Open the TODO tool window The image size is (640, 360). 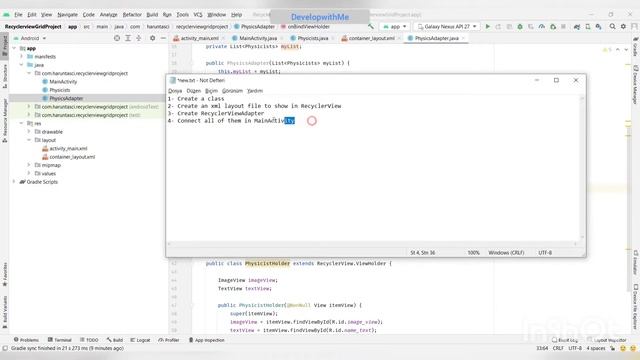coord(89,340)
